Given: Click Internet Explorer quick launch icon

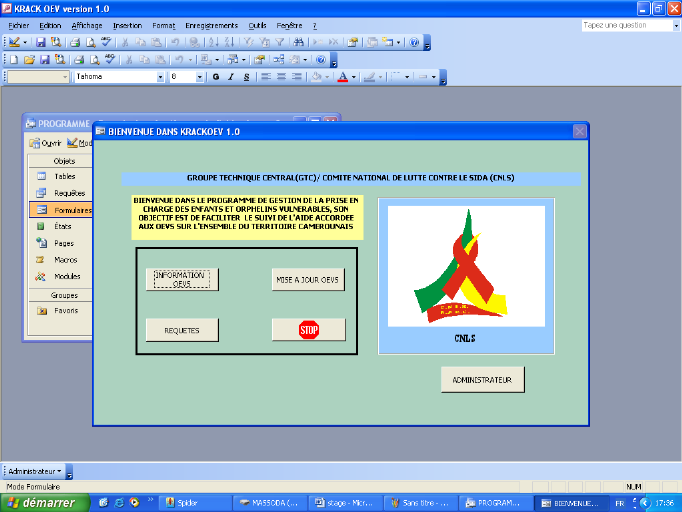Looking at the screenshot, I should point(119,503).
